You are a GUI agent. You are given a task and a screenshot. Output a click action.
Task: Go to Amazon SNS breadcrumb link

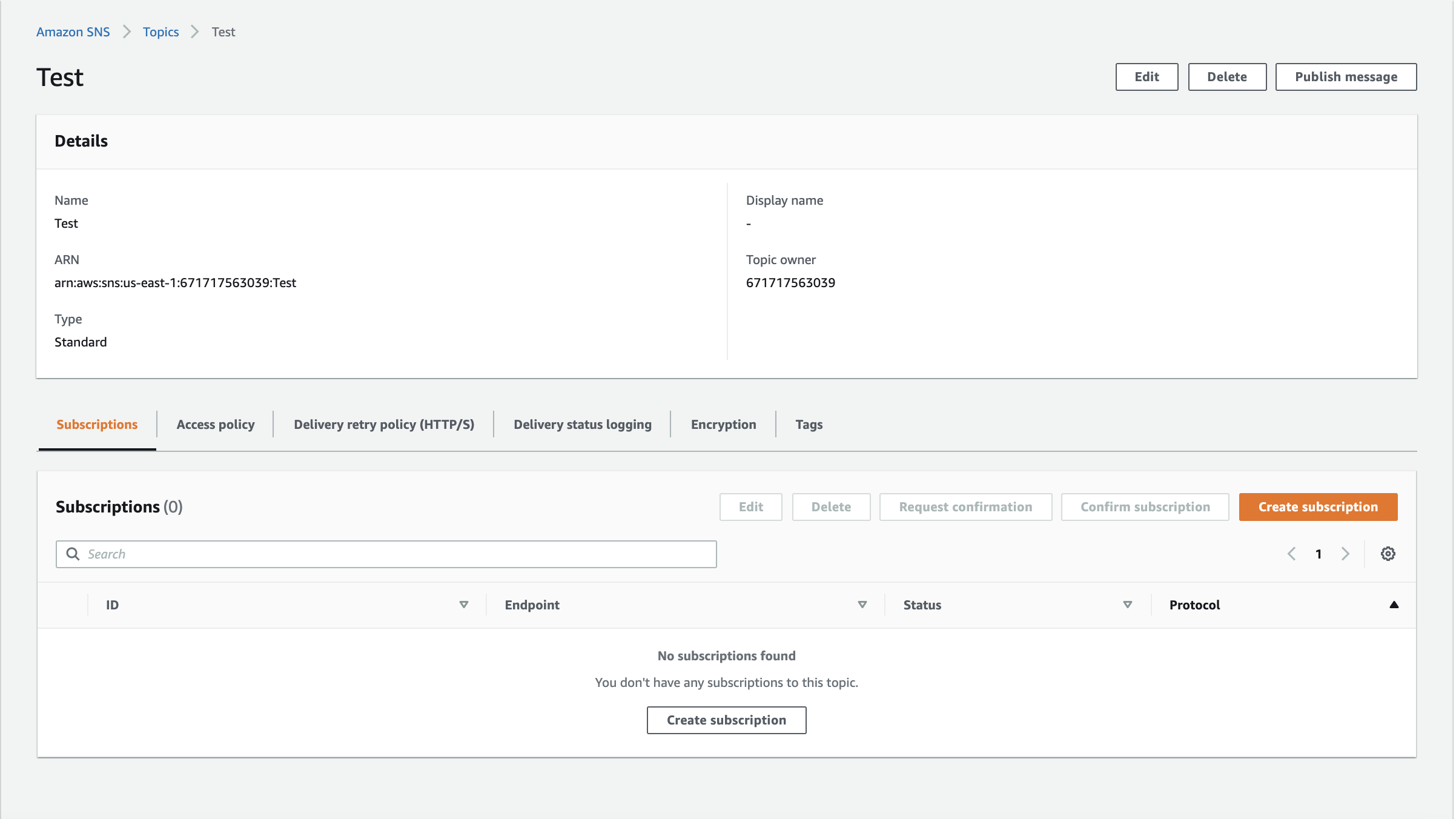pos(73,32)
